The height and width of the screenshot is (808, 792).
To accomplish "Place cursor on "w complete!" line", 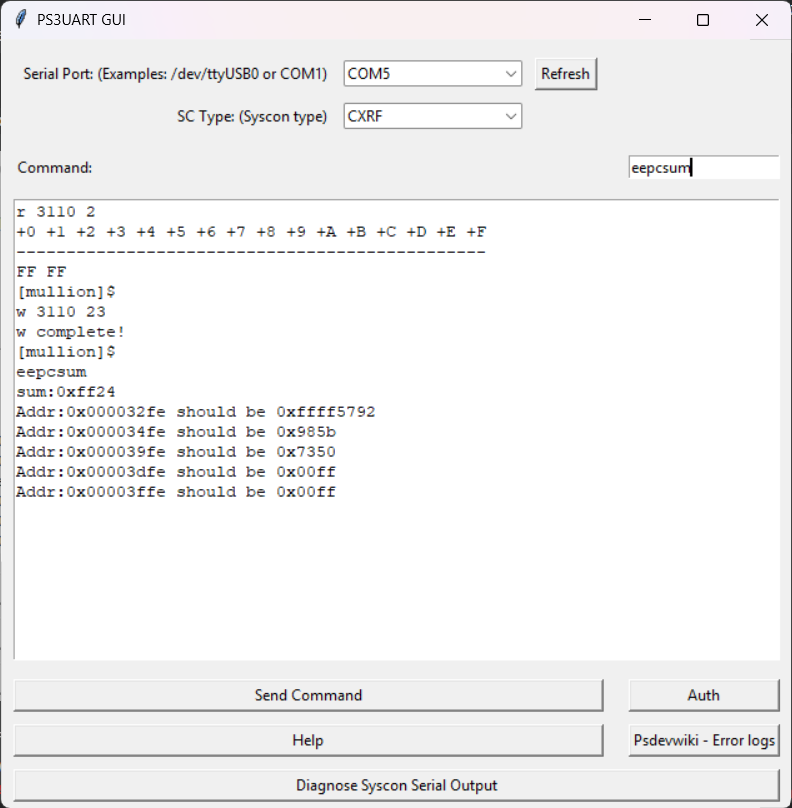I will point(70,332).
